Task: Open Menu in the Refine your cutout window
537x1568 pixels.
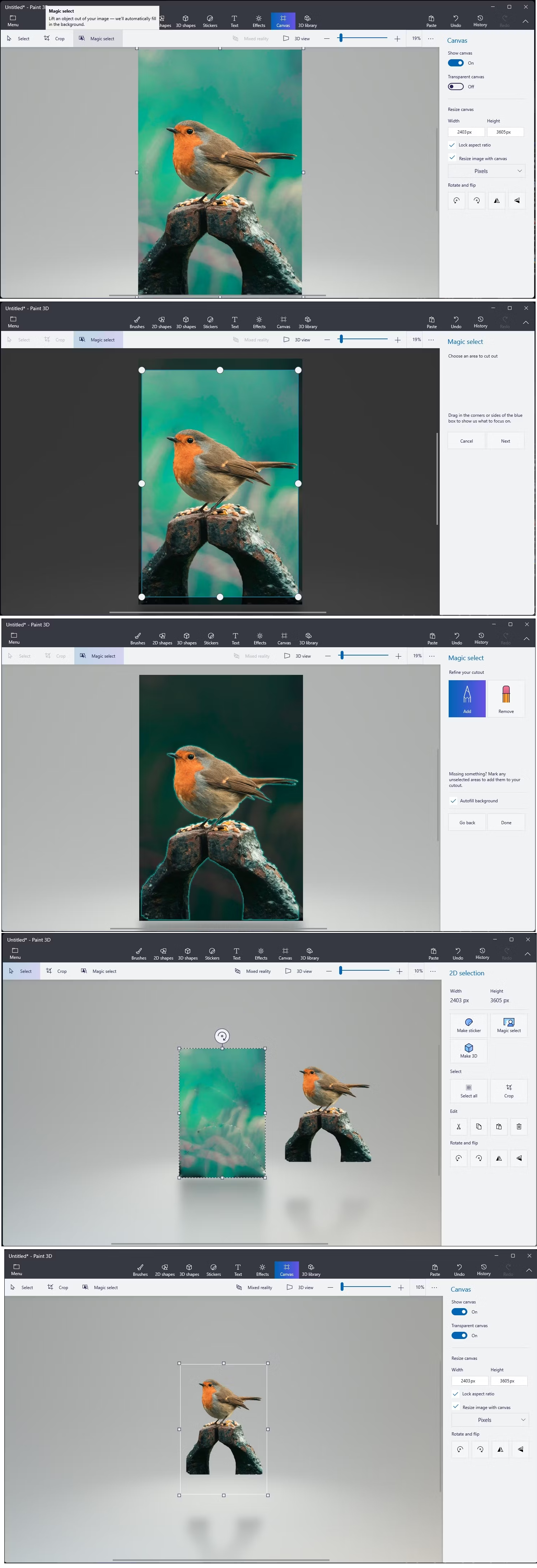Action: pyautogui.click(x=14, y=638)
